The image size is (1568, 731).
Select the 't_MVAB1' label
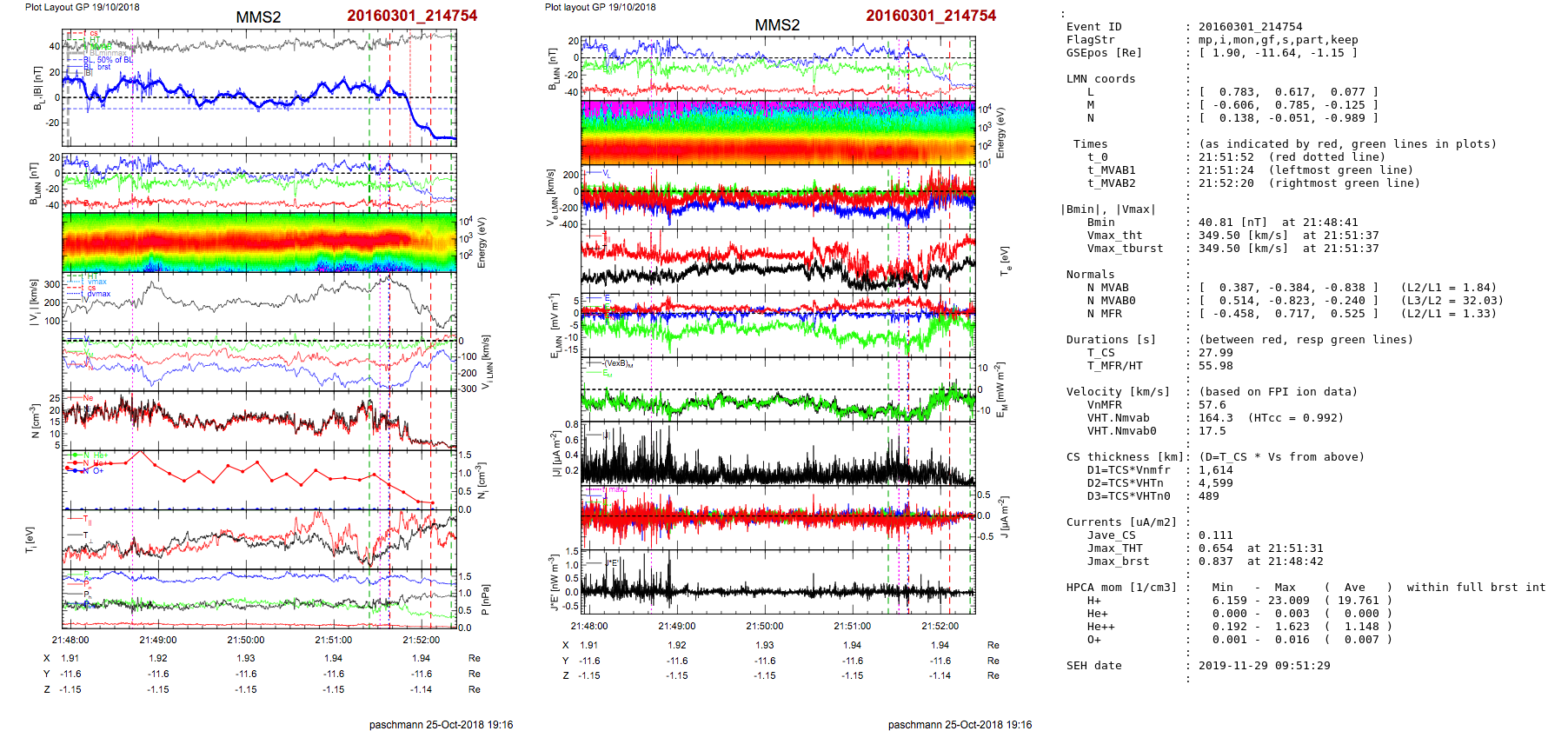click(1111, 170)
